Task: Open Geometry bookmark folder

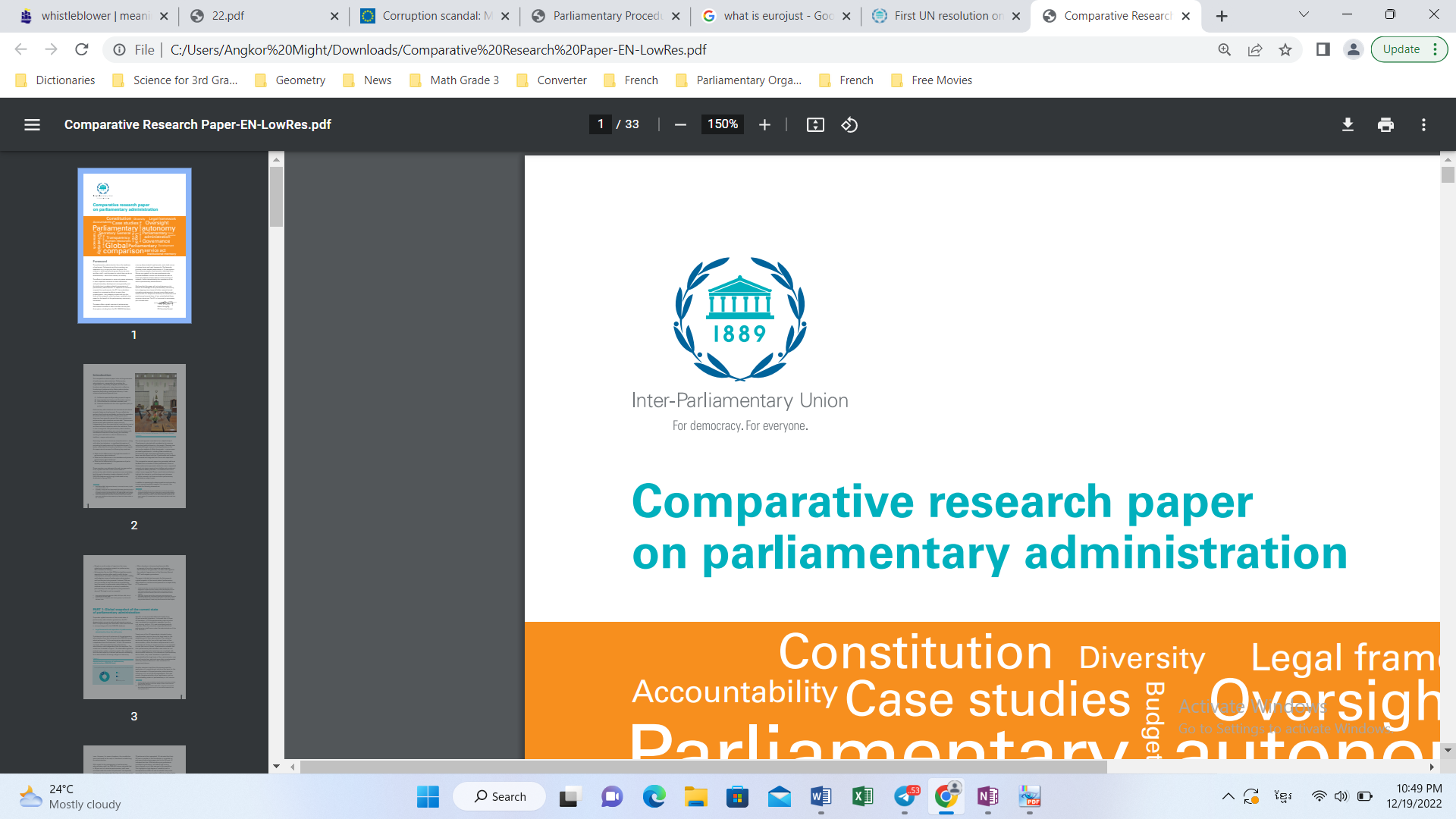Action: click(x=290, y=80)
